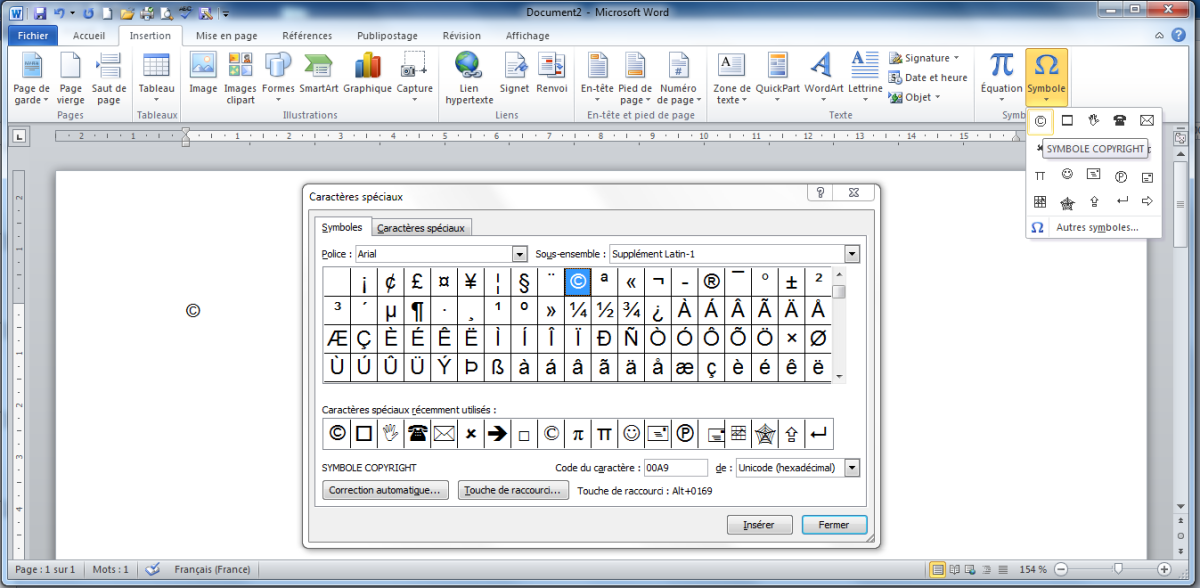This screenshot has width=1200, height=588.
Task: Insert a SmartArt graphic
Action: click(x=319, y=72)
